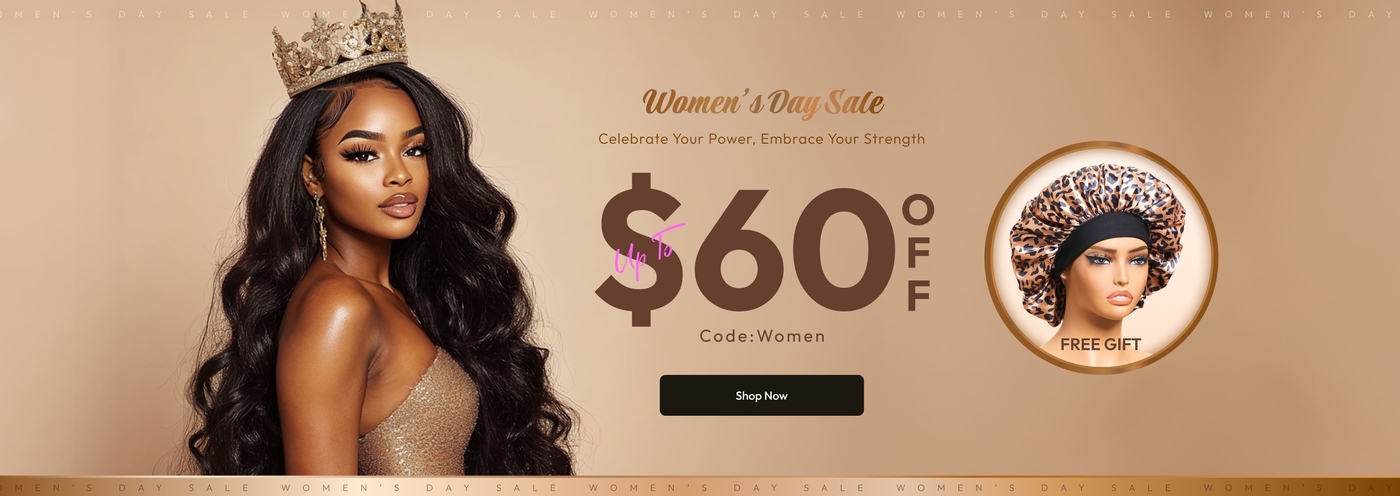Click the gold crown on model
This screenshot has width=1400, height=496.
[342, 48]
